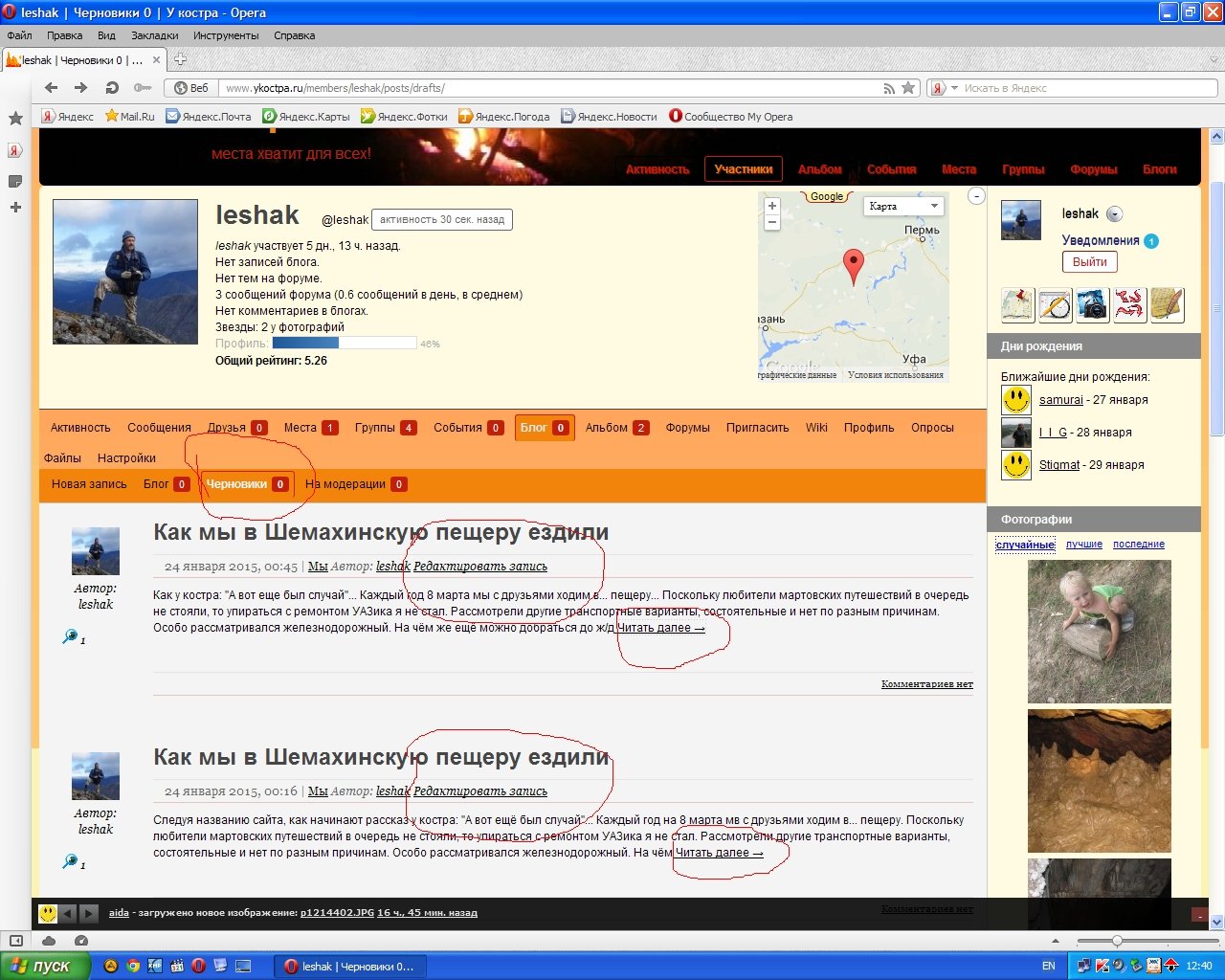This screenshot has height=980, width=1225.
Task: Open the Закладки menu
Action: [x=155, y=35]
